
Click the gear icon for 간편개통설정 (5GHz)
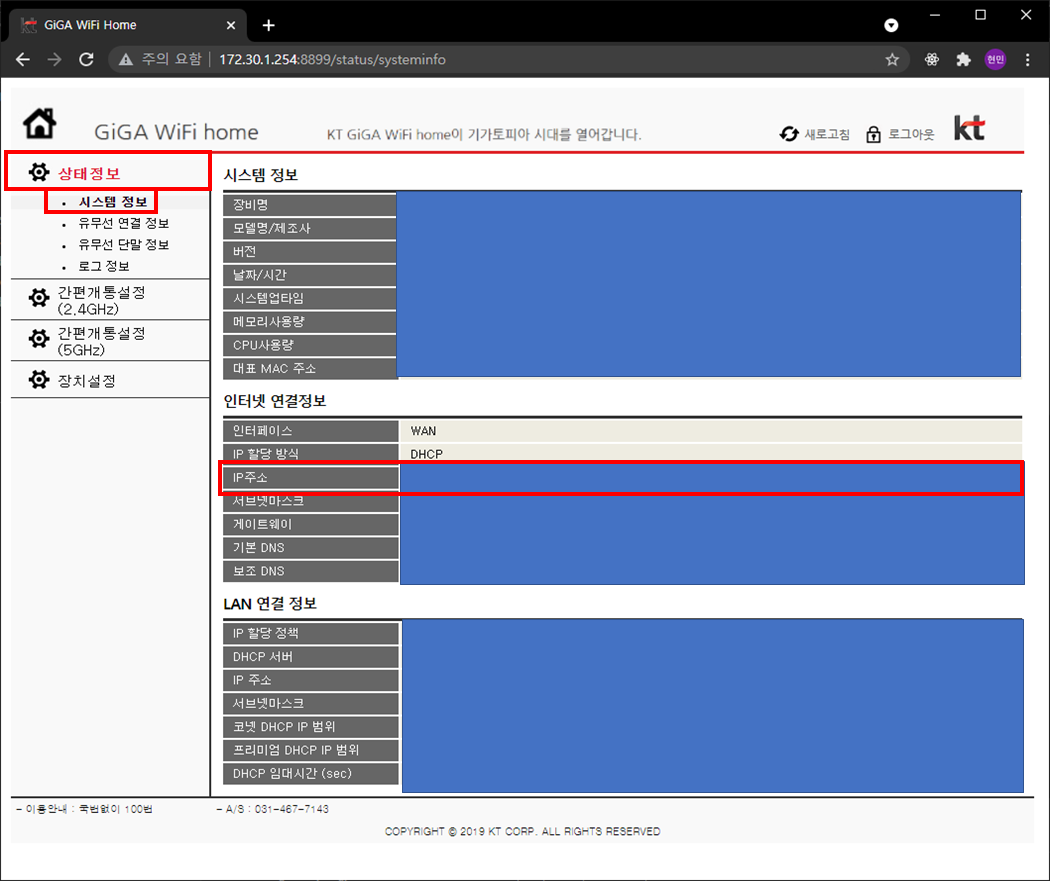(x=39, y=339)
